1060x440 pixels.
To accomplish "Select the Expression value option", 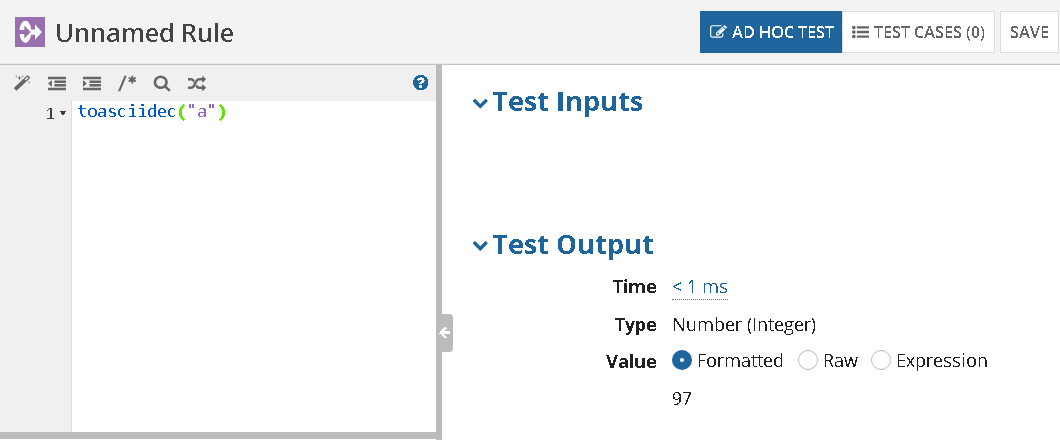I will [881, 361].
